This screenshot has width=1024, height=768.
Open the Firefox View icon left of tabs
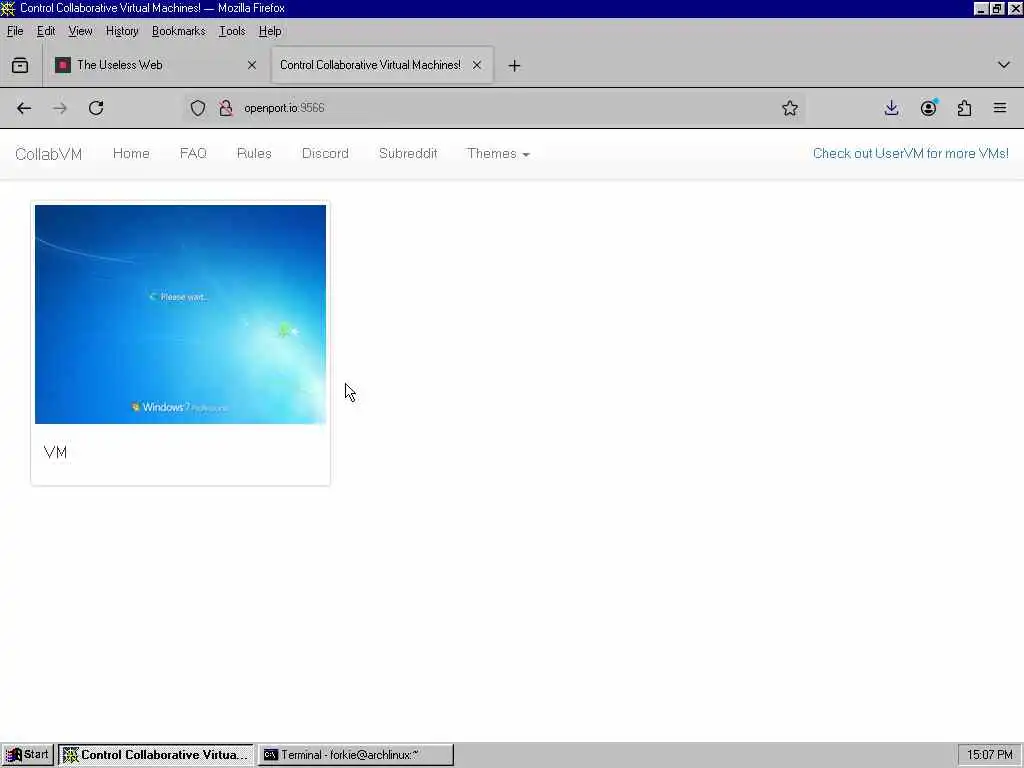pyautogui.click(x=20, y=65)
